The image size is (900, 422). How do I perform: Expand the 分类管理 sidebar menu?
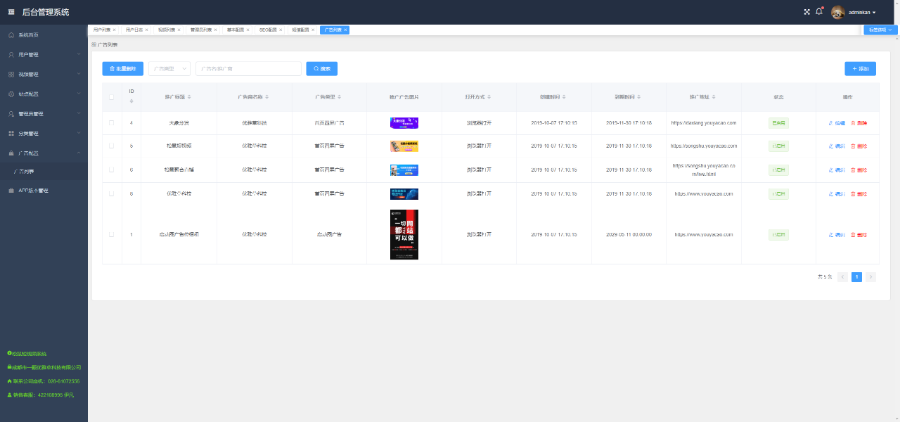(x=44, y=134)
